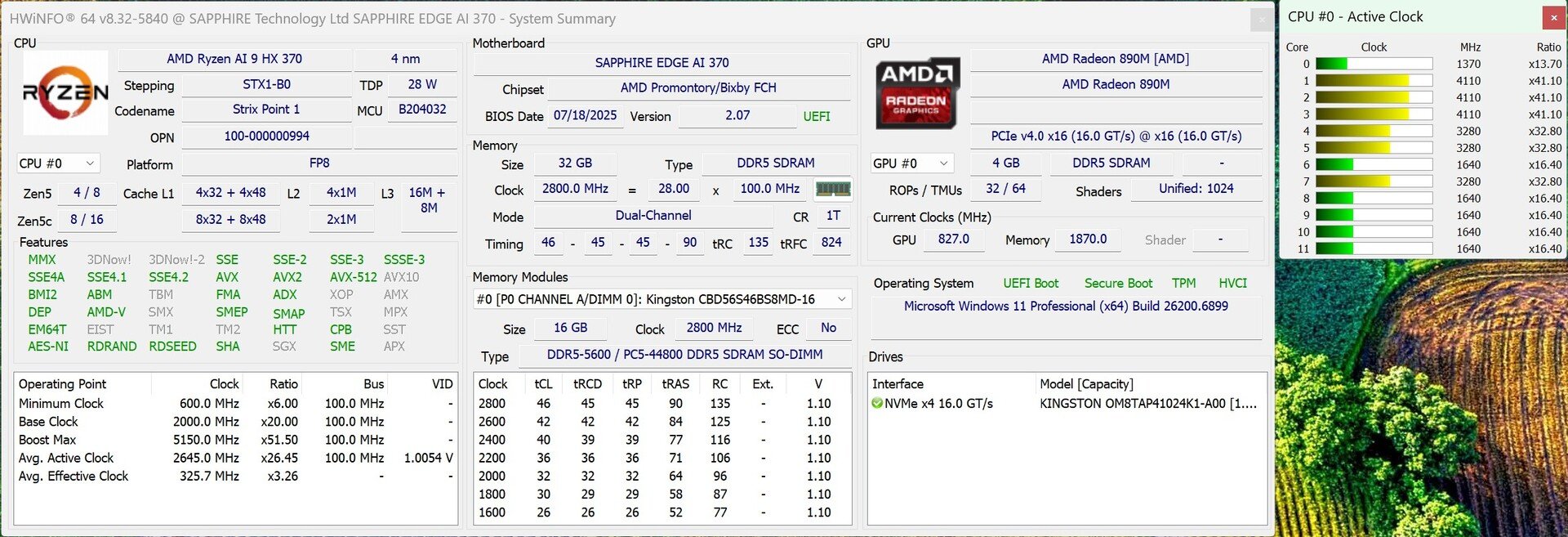Click the AVX-512 feature label
Viewport: 1568px width, 537px height.
tap(353, 277)
